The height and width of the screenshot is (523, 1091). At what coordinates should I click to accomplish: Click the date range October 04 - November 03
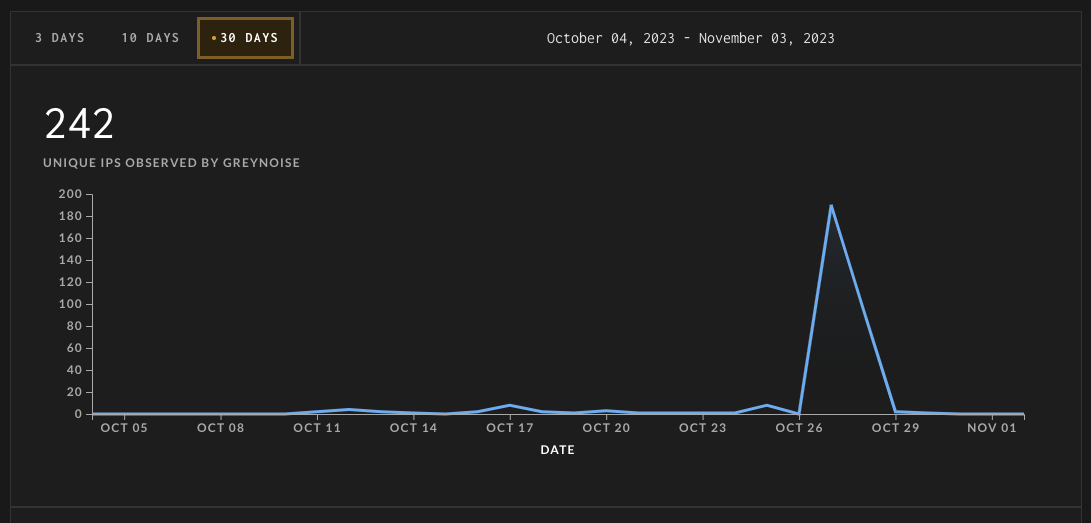click(690, 38)
